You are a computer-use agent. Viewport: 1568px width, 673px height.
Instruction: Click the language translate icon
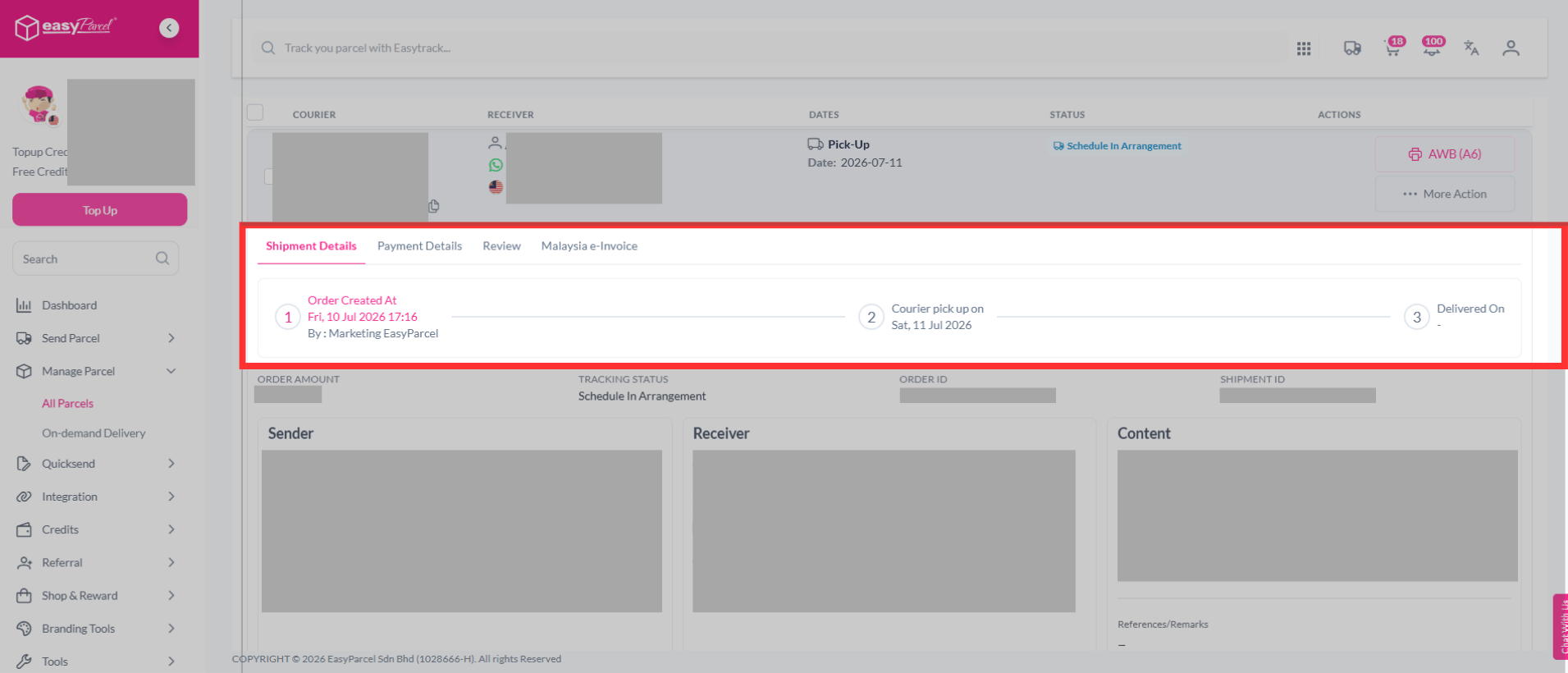point(1471,48)
